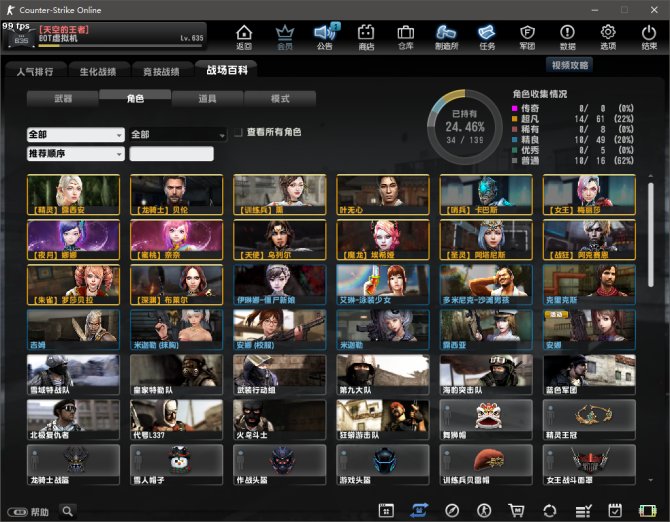Click the blue 精良 legend swatch

point(514,140)
